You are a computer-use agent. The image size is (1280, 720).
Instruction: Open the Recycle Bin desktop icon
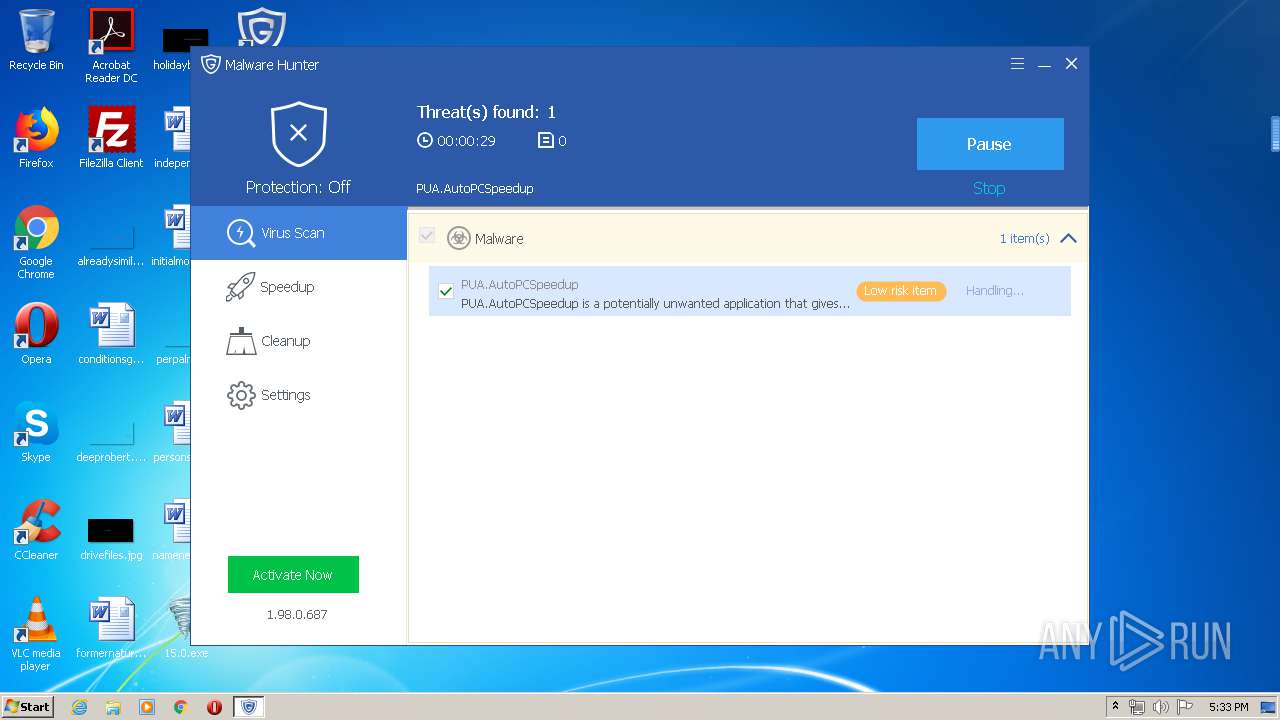(36, 40)
